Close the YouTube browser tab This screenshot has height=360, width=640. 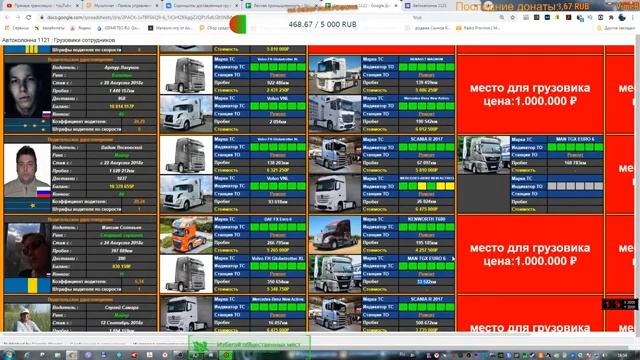point(77,6)
